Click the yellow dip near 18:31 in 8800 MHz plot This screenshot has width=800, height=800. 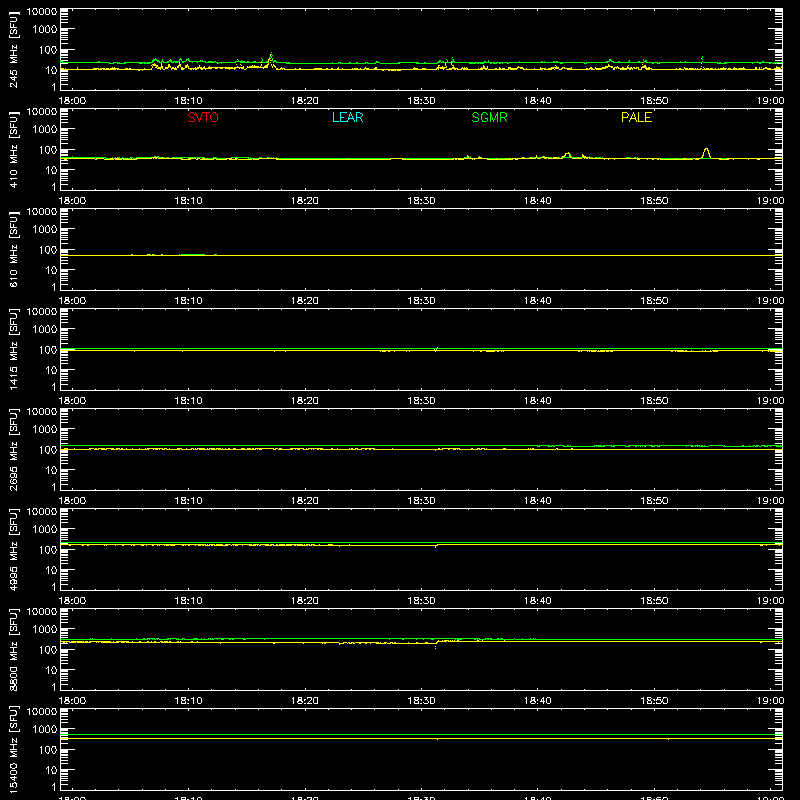pyautogui.click(x=435, y=645)
